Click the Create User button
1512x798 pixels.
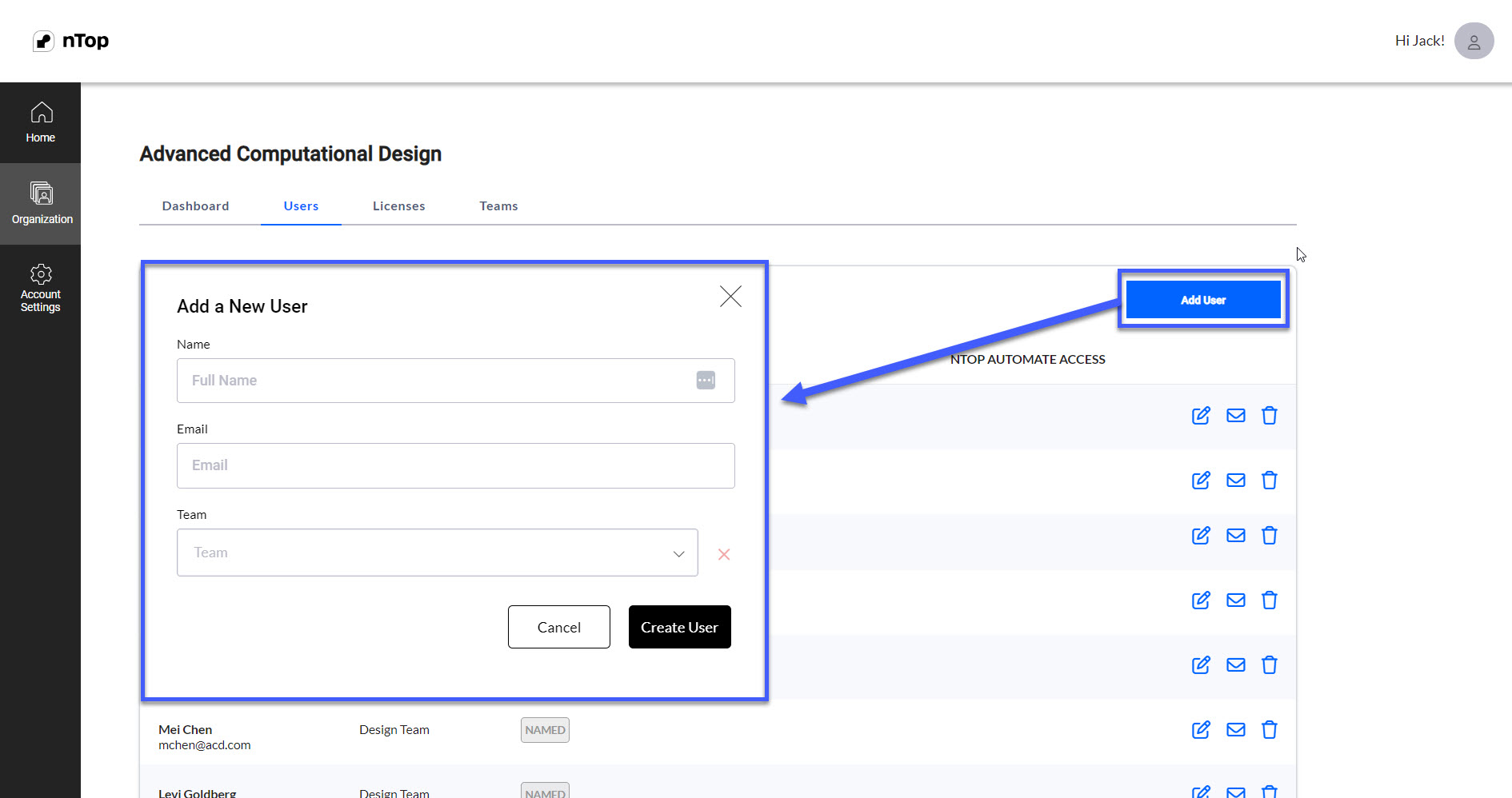pos(680,627)
